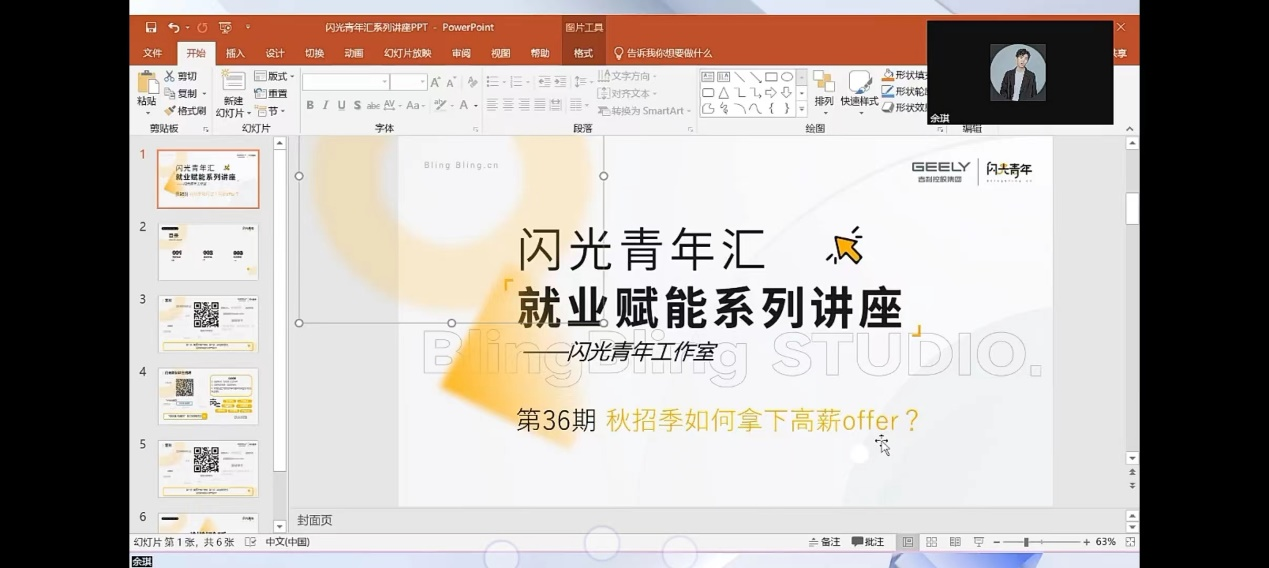Add a slide via 新建幻灯片 icon
Image resolution: width=1269 pixels, height=568 pixels.
coord(233,82)
